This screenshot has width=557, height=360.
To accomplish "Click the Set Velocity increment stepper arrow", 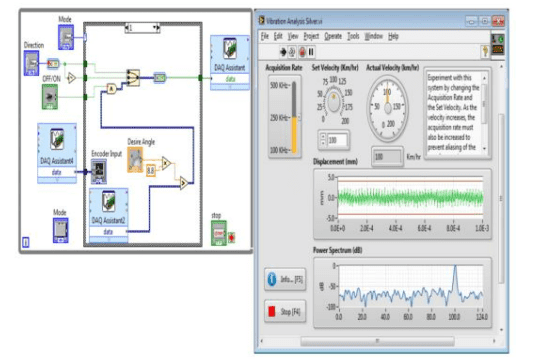I will pyautogui.click(x=323, y=136).
